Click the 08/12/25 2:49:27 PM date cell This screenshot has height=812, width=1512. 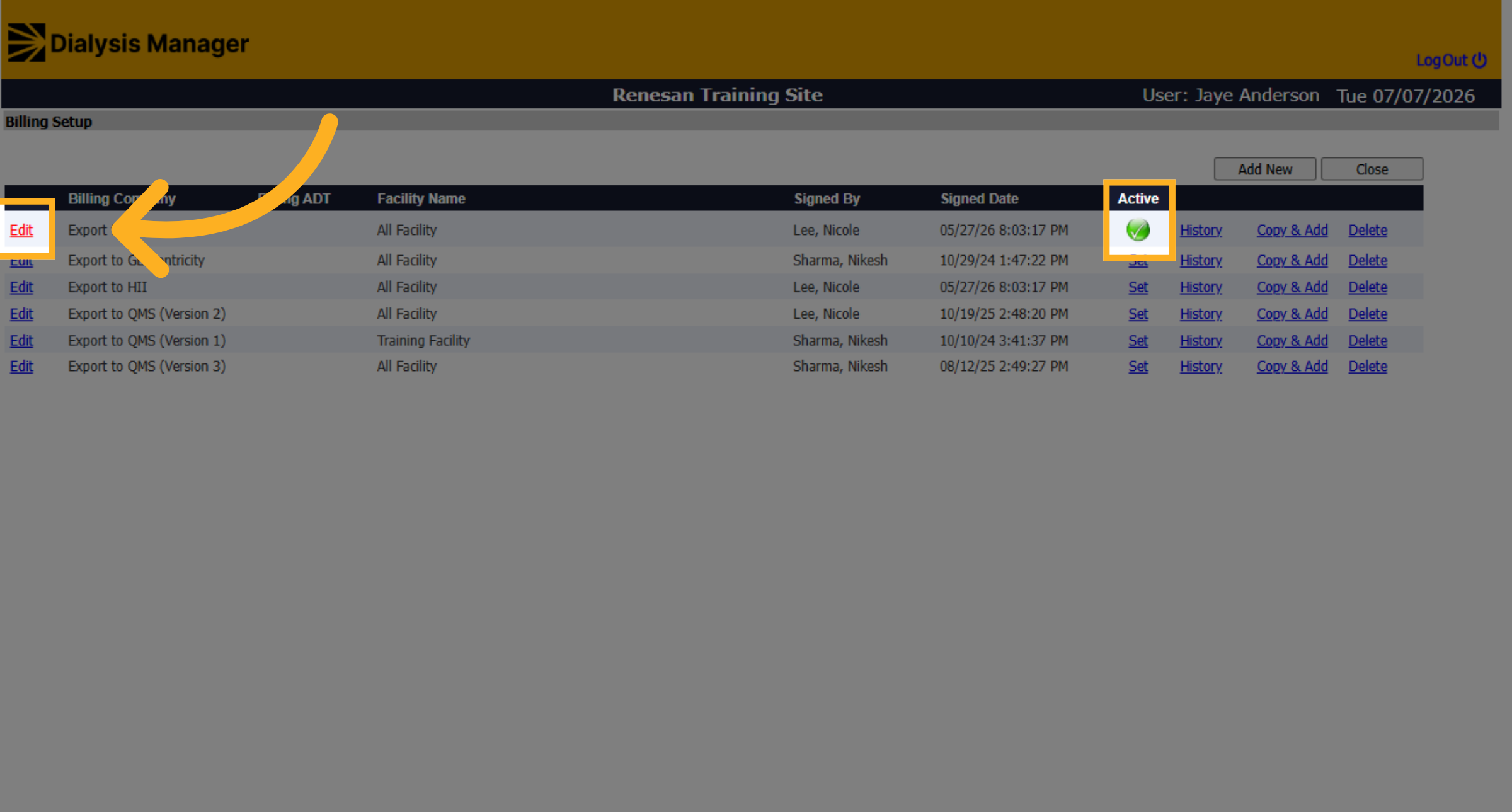click(1004, 366)
